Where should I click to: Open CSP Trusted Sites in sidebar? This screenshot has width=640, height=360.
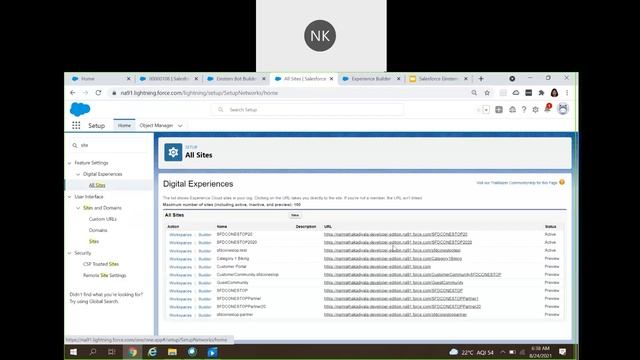click(101, 264)
